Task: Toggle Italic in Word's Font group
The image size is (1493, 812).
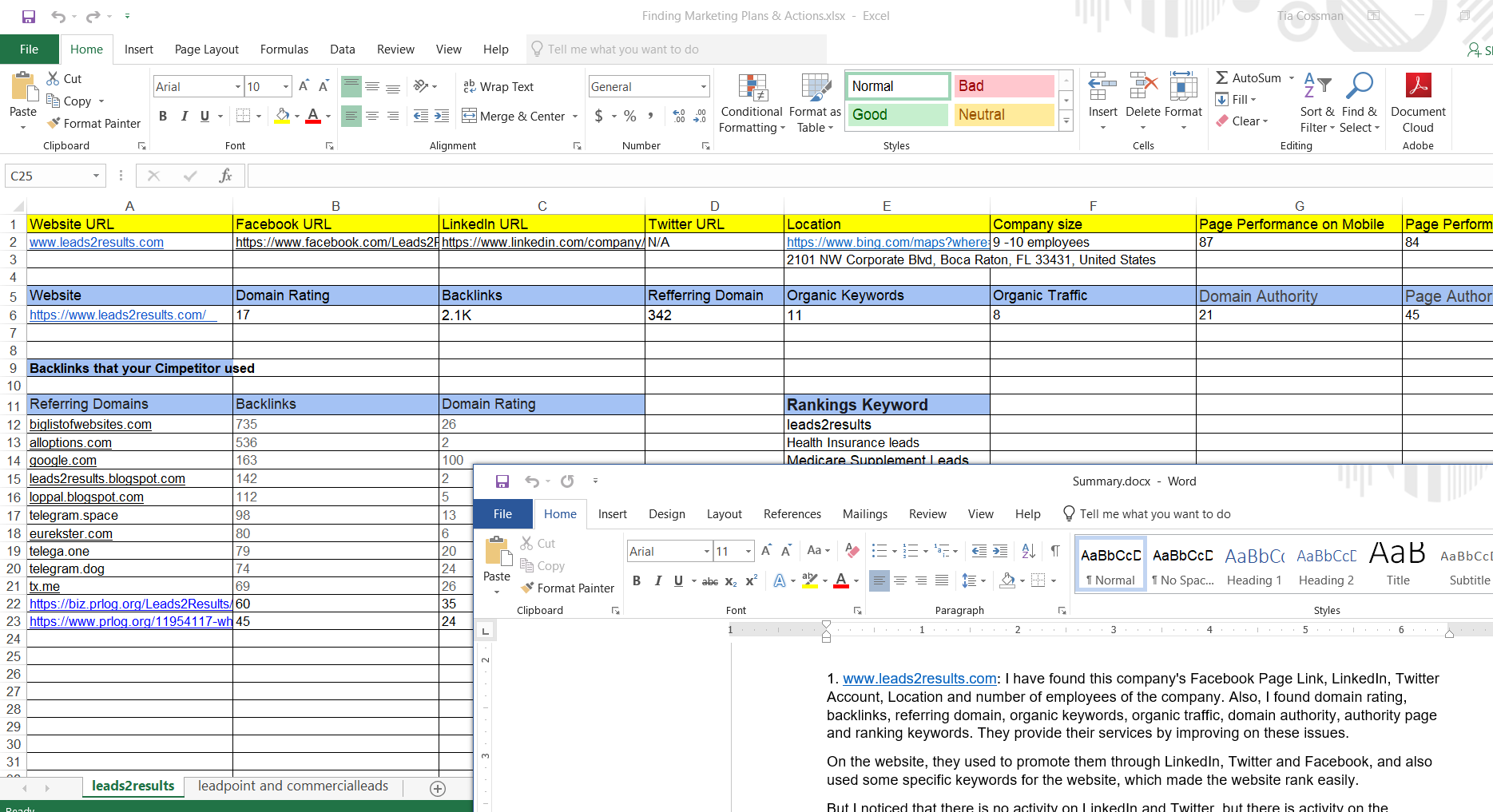Action: 658,580
